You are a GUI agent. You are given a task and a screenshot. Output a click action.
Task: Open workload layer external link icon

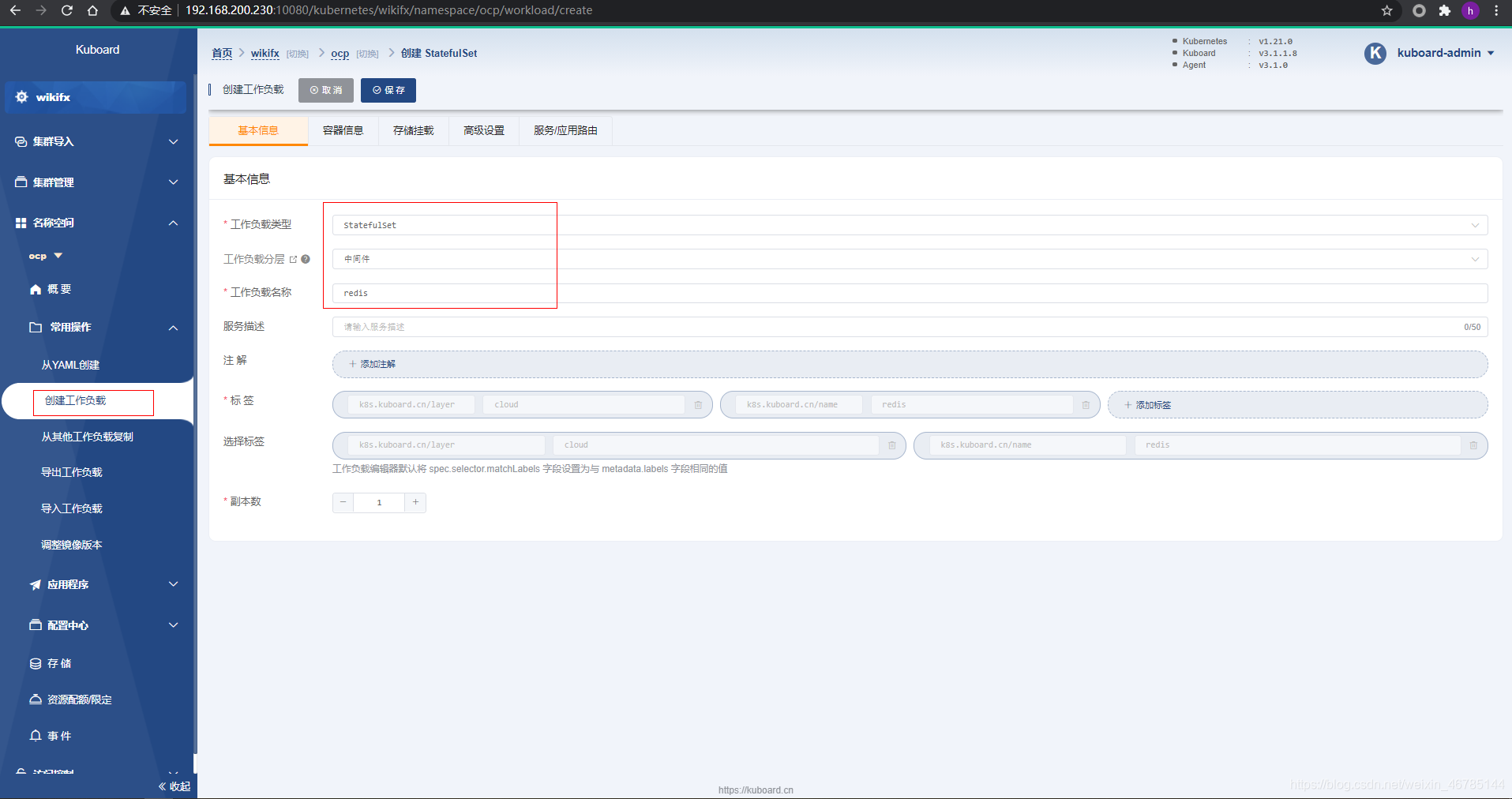tap(294, 259)
